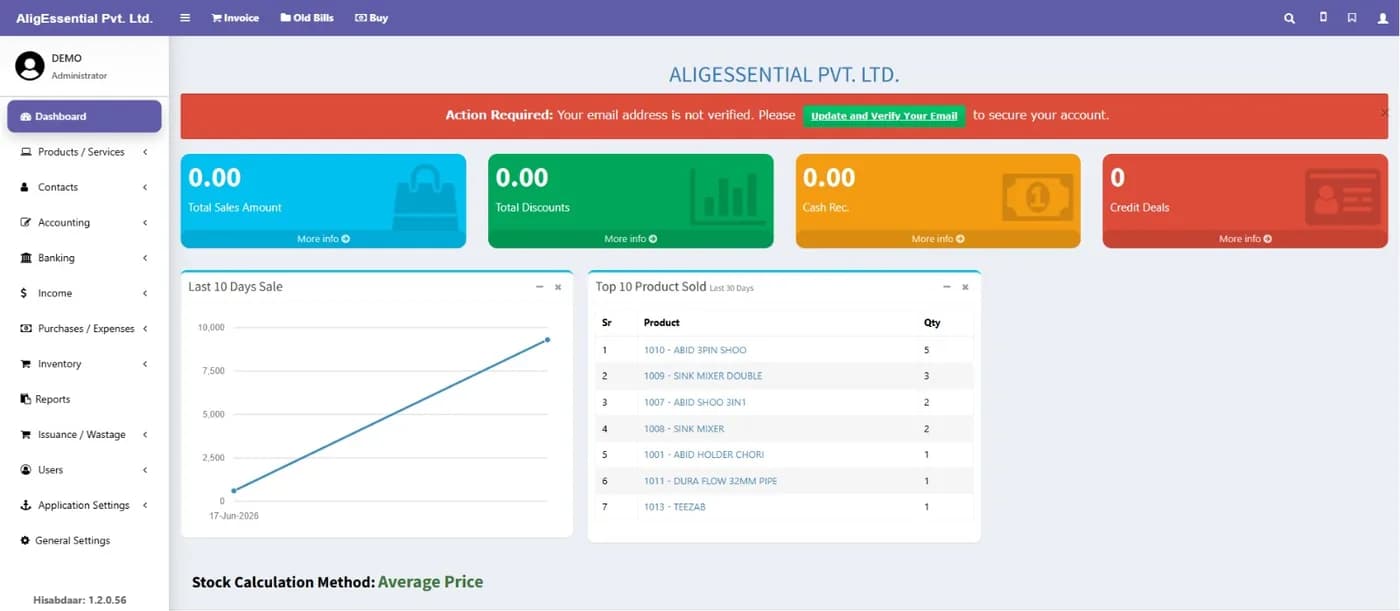Click the cart icon beside Inventory
This screenshot has height=611, width=1400.
[26, 364]
